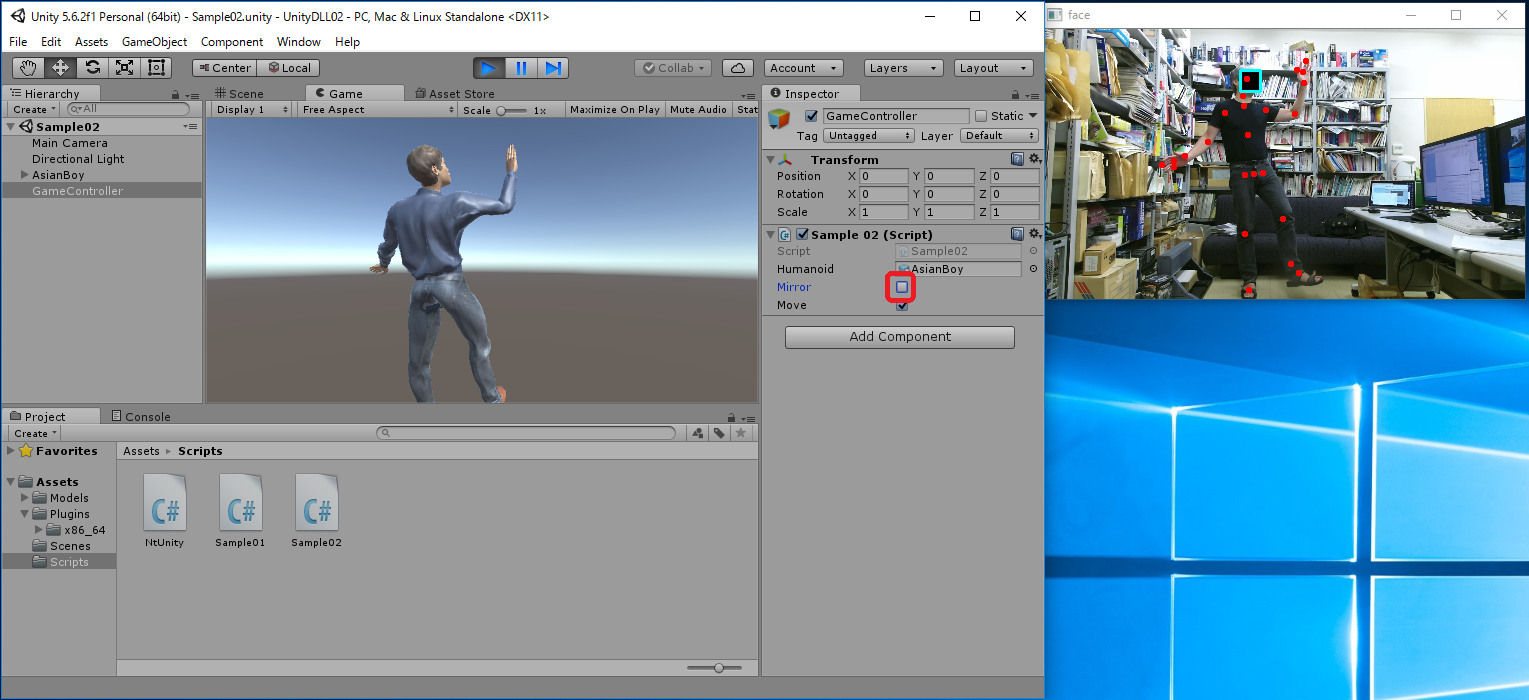Open the cloud services panel
The image size is (1529, 700).
737,68
